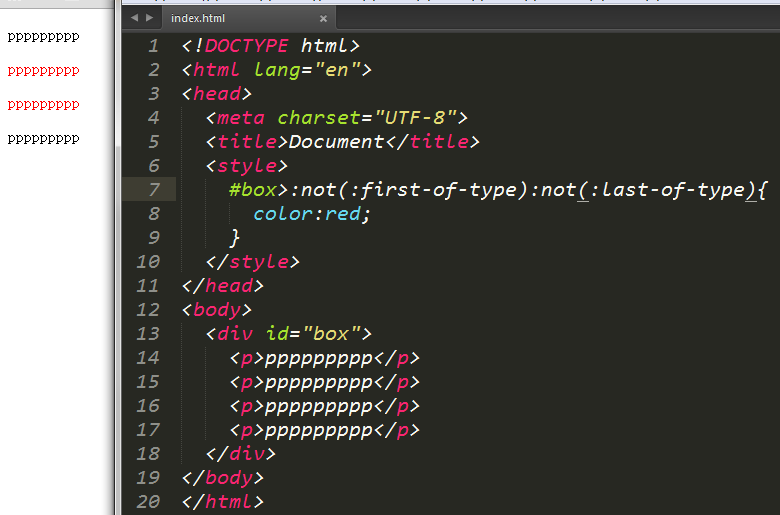The width and height of the screenshot is (780, 515).
Task: Click the p element on line 16
Action: pos(324,406)
